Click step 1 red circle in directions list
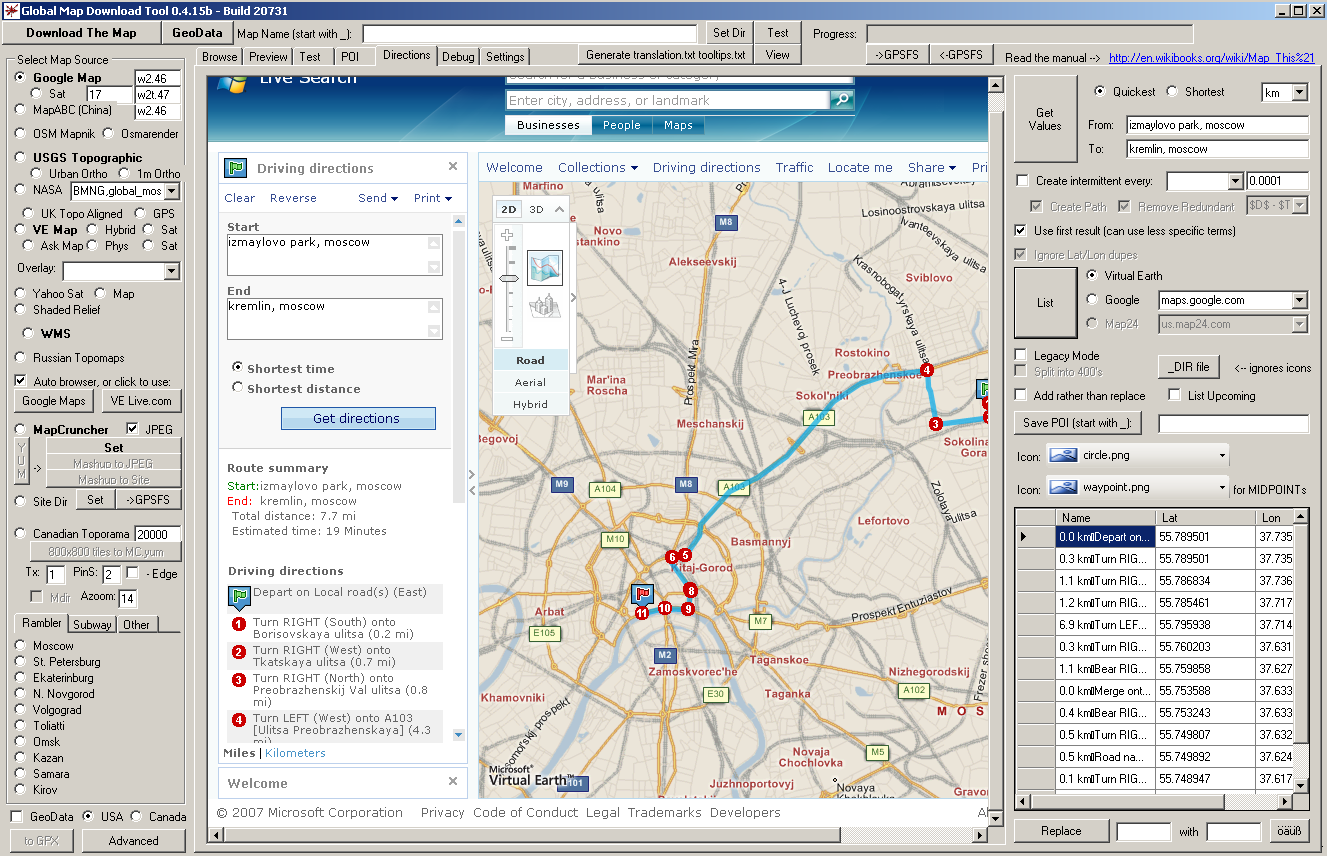The height and width of the screenshot is (856, 1327). [238, 624]
